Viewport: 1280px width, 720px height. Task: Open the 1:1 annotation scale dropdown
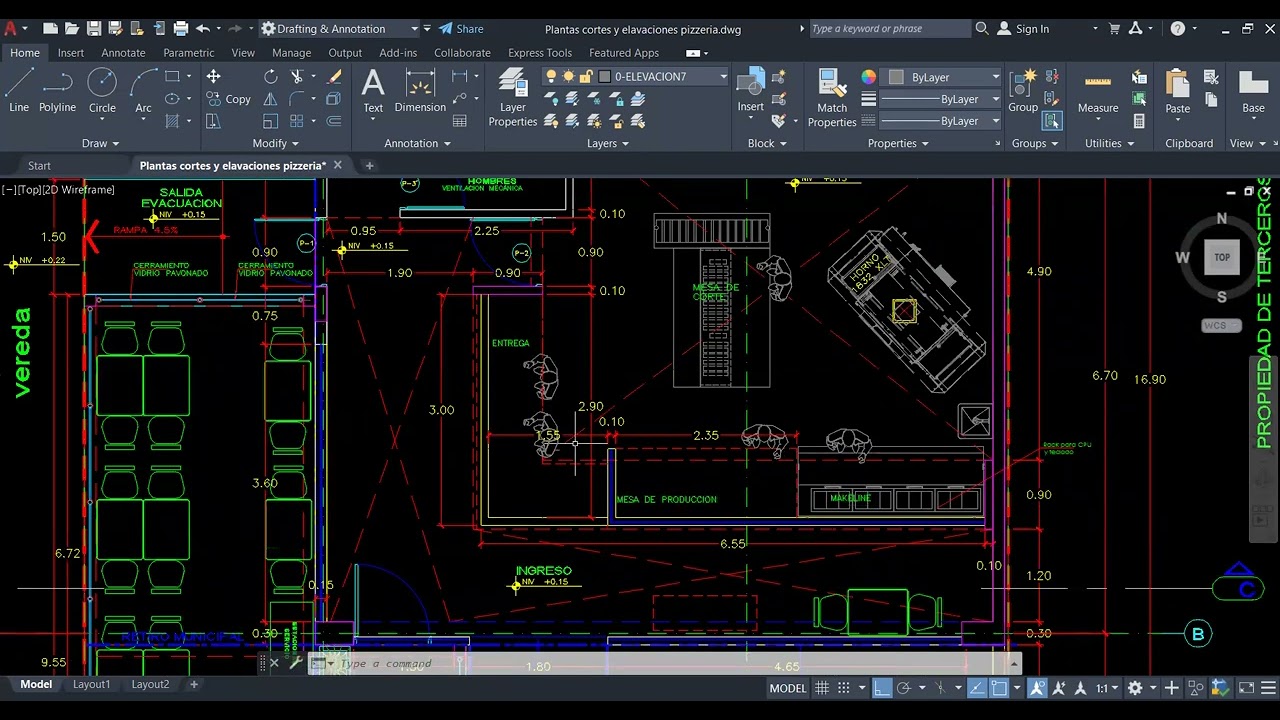(1105, 688)
